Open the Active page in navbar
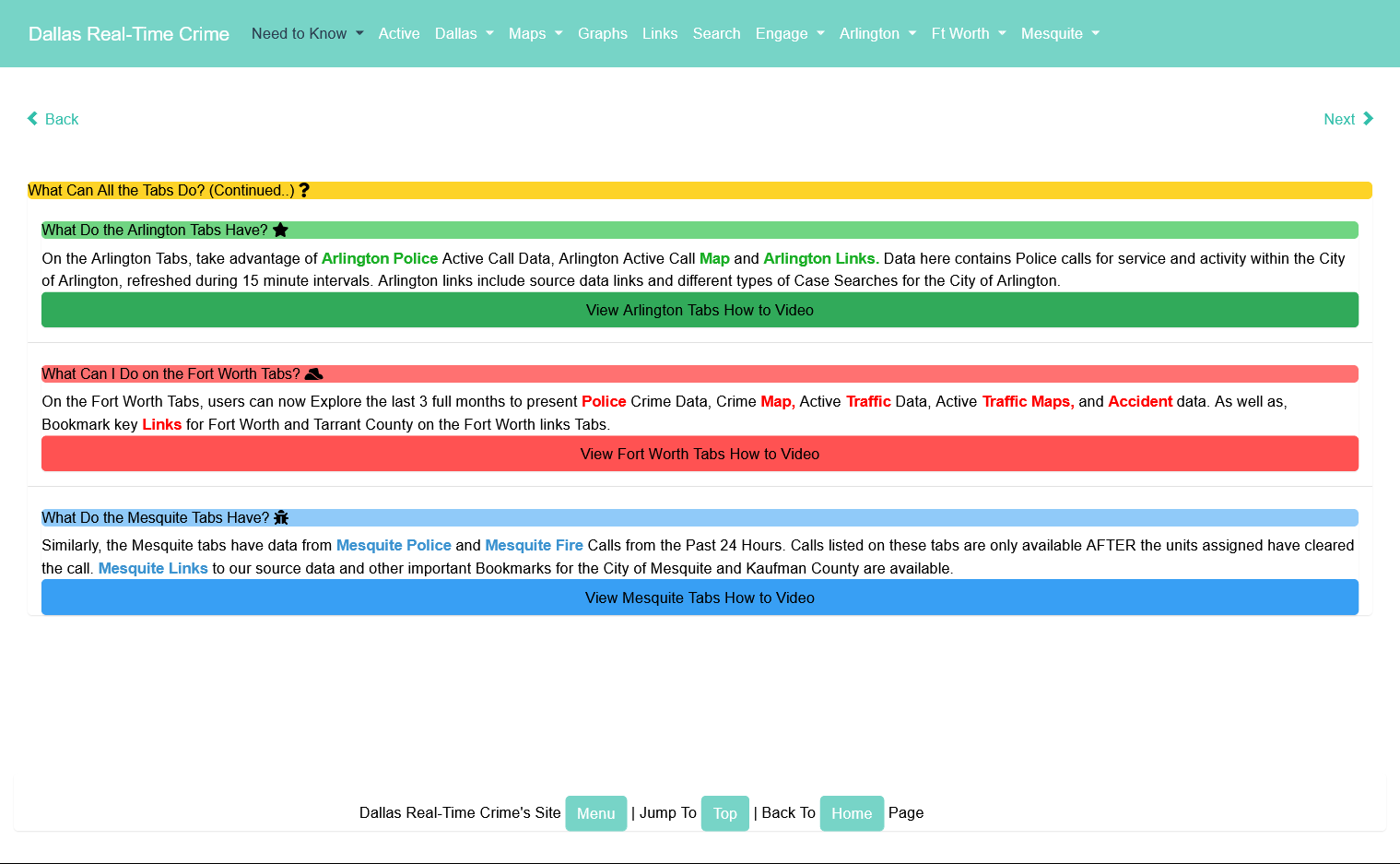Screen dimensions: 1400x864 tap(399, 34)
